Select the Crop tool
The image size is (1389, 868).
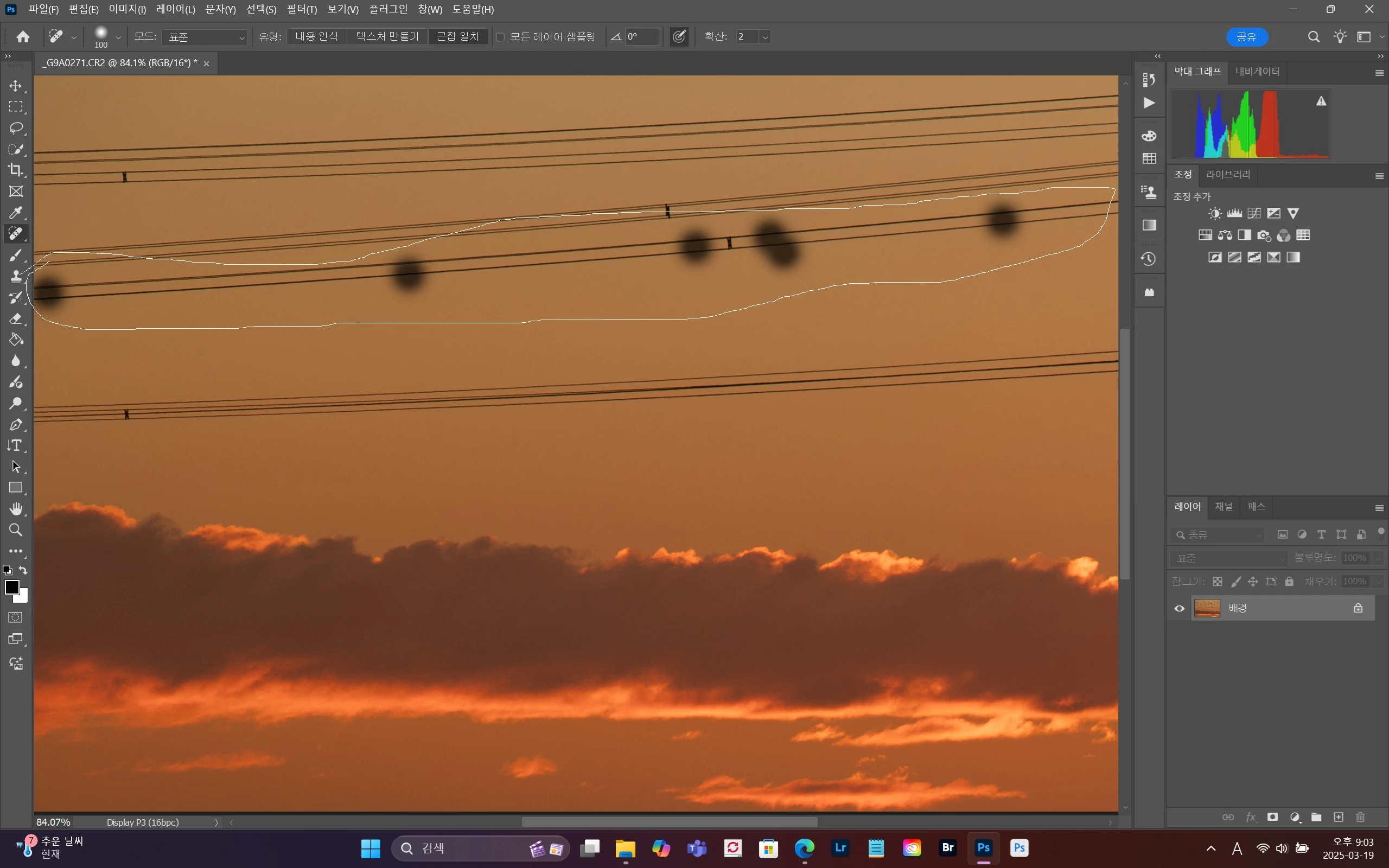[16, 170]
